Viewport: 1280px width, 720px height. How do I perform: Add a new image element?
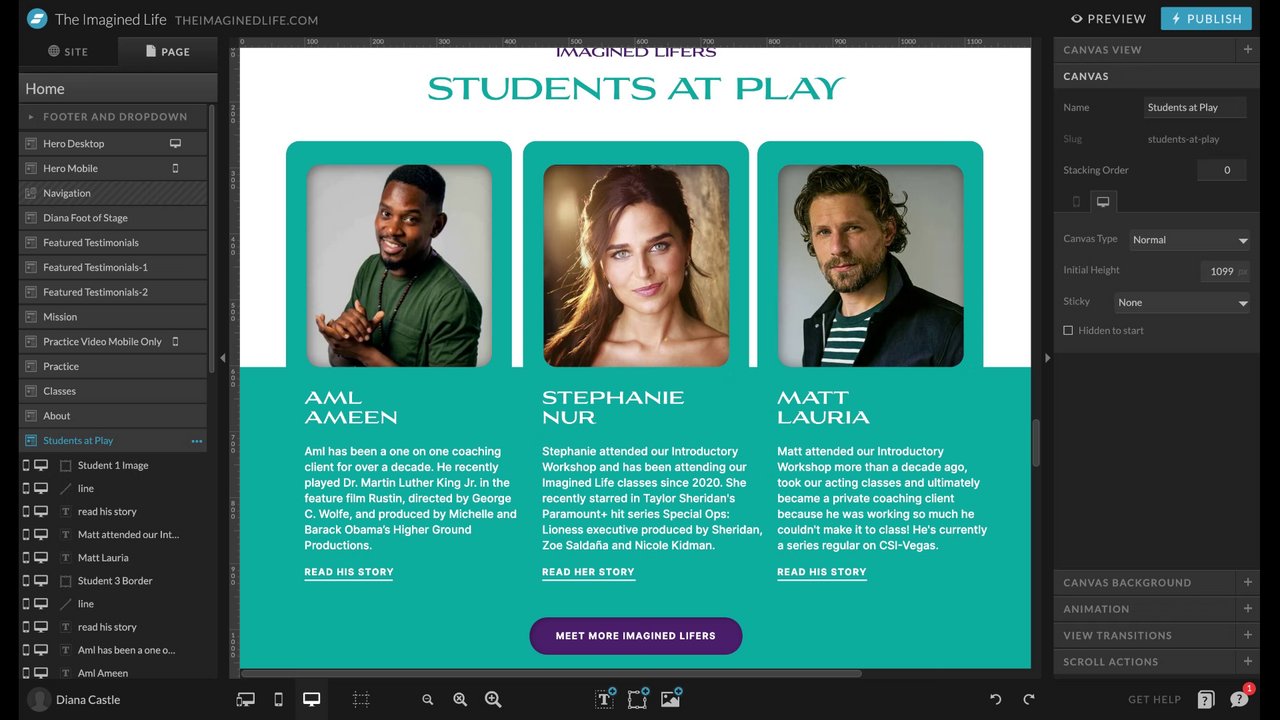(x=671, y=699)
